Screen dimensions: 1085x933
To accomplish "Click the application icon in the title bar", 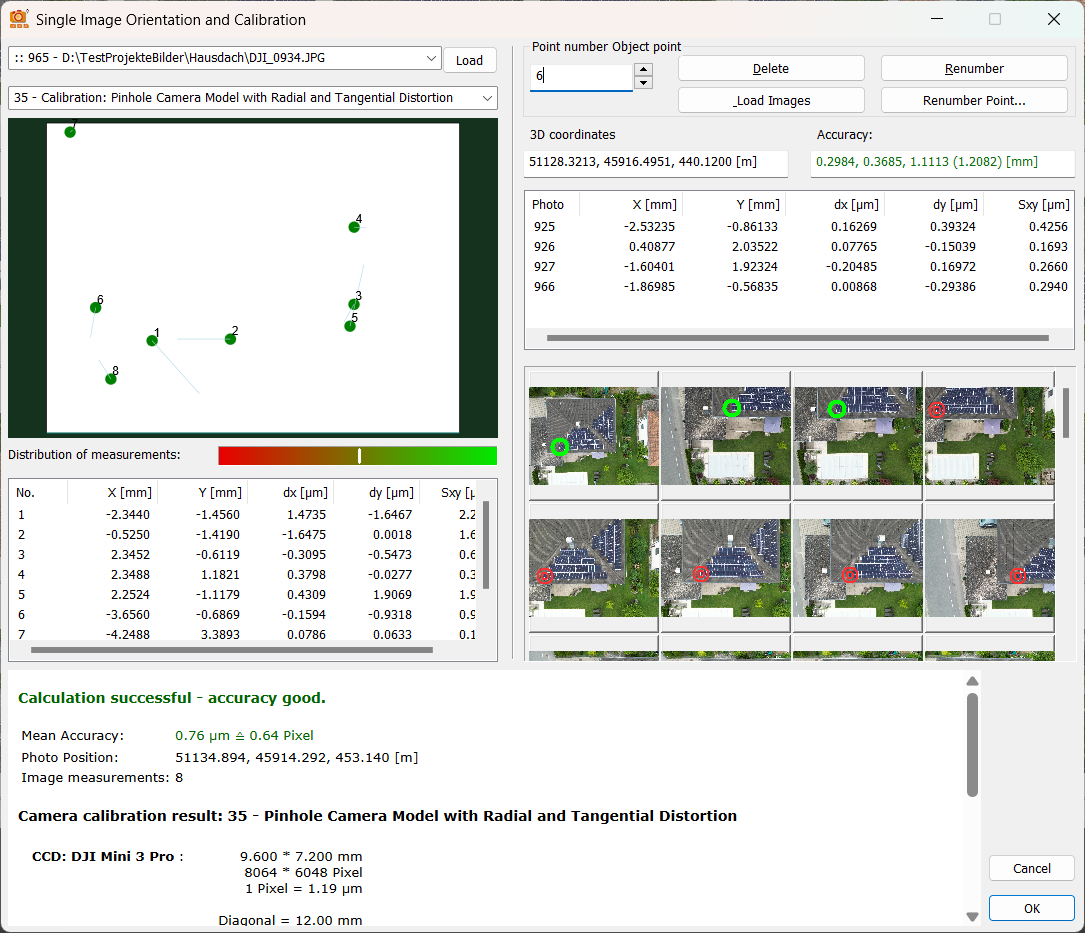I will (x=19, y=19).
